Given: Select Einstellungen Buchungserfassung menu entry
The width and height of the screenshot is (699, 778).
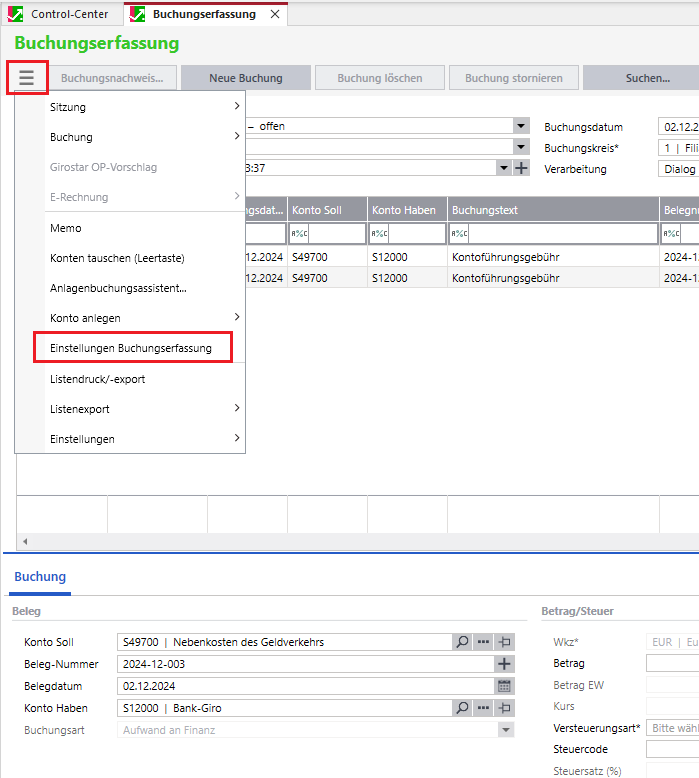Looking at the screenshot, I should click(131, 348).
